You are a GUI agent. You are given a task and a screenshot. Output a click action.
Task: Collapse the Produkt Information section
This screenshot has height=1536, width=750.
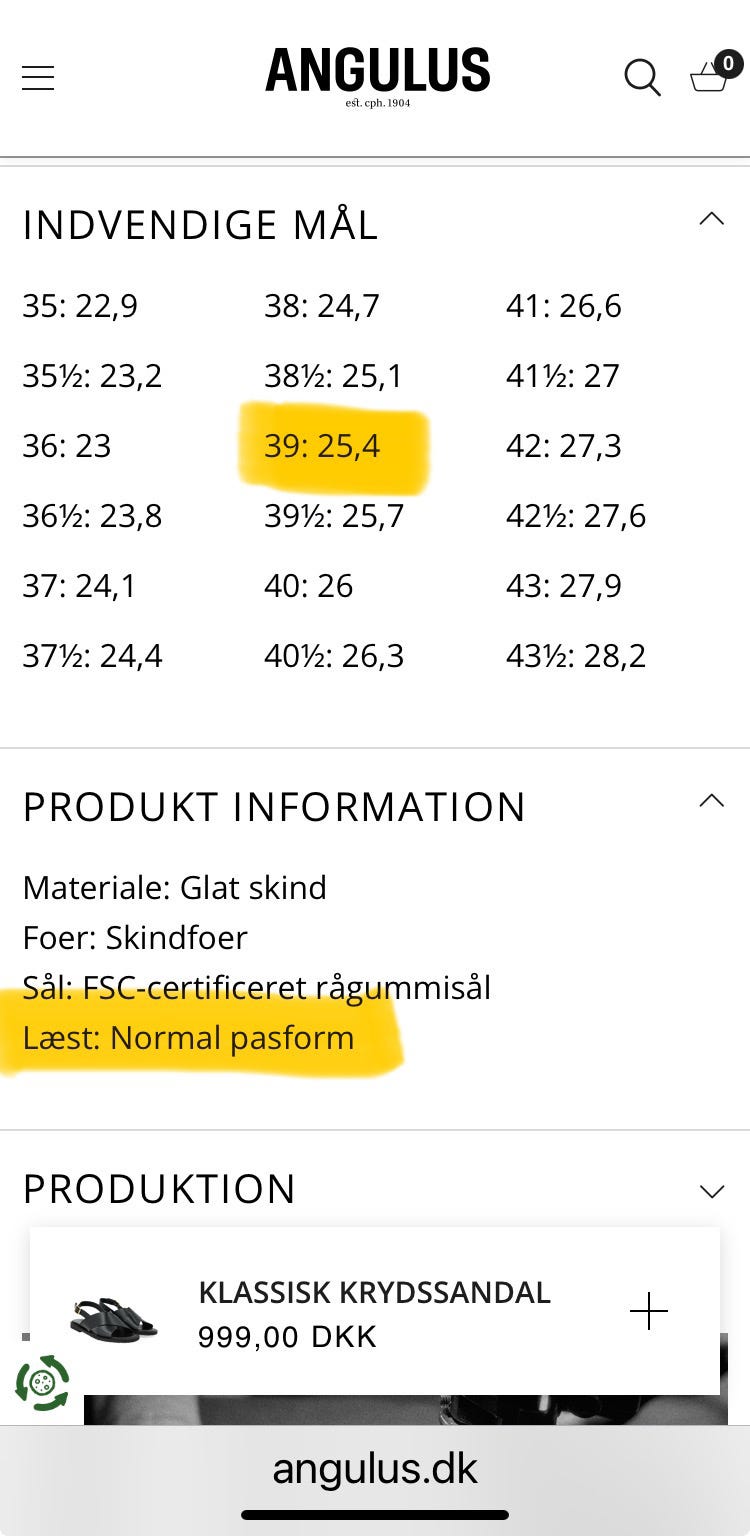point(711,801)
